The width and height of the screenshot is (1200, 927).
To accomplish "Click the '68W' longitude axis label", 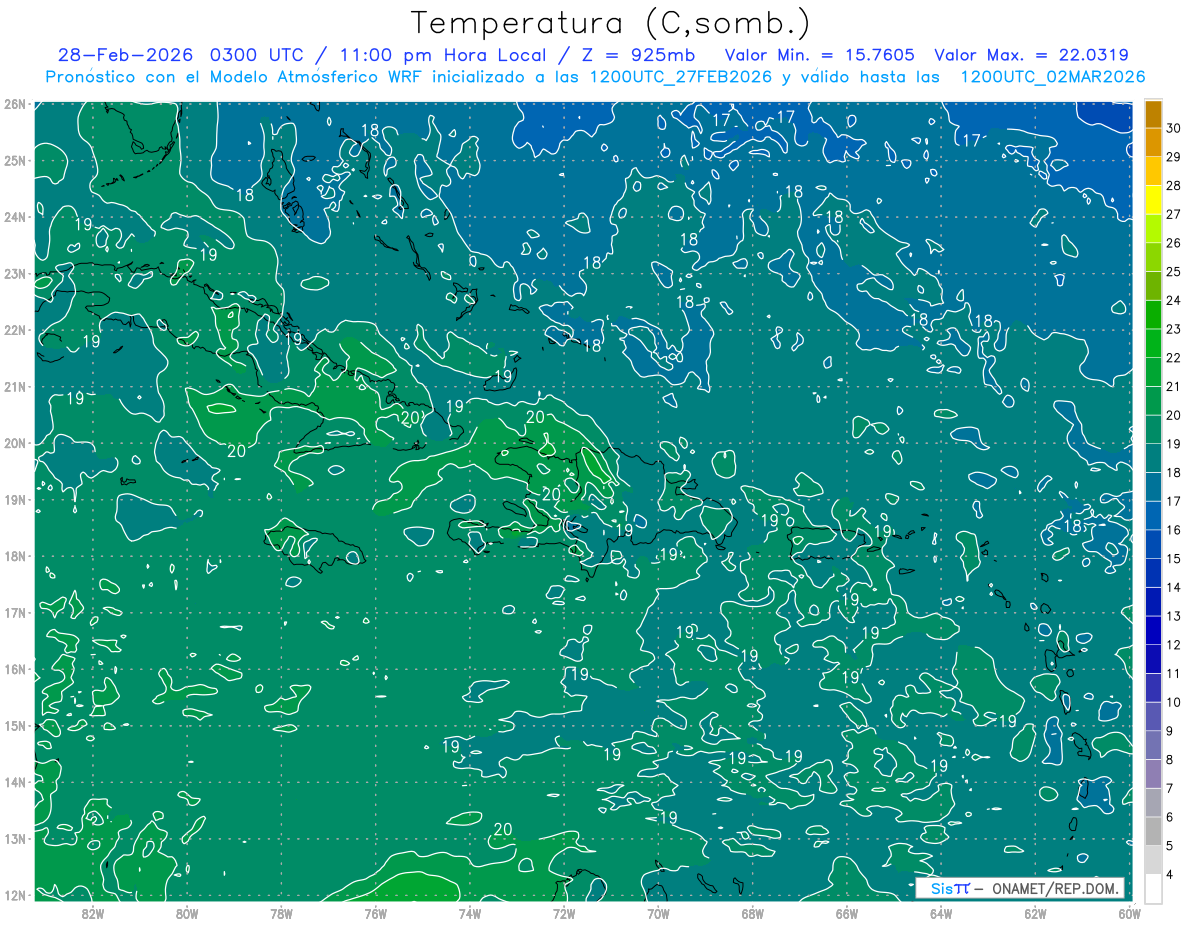I will pyautogui.click(x=752, y=912).
